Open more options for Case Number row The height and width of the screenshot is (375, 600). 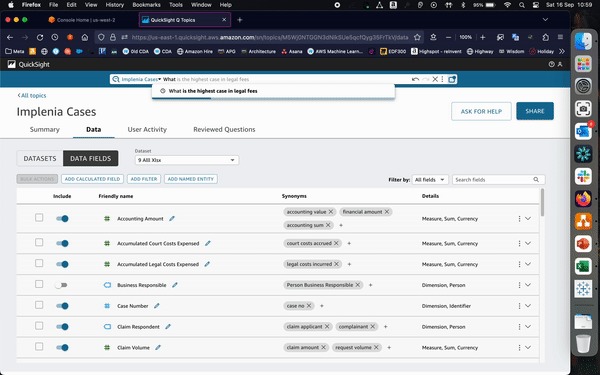click(519, 306)
